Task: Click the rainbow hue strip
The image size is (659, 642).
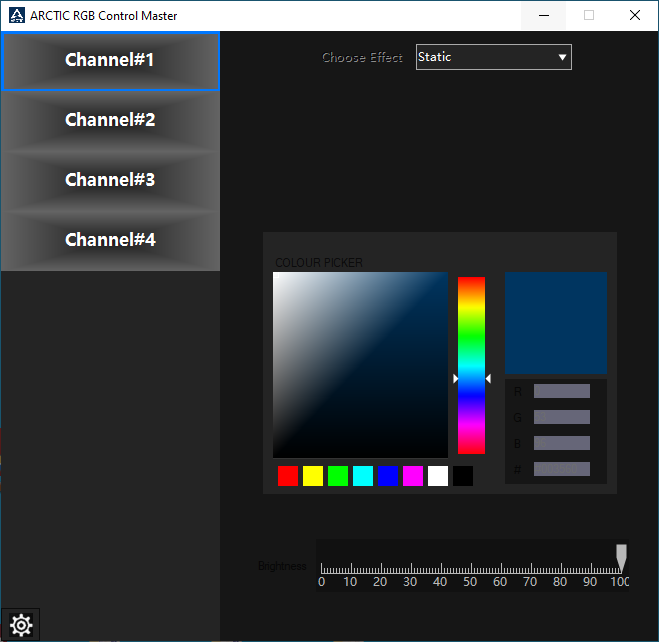Action: coord(471,365)
